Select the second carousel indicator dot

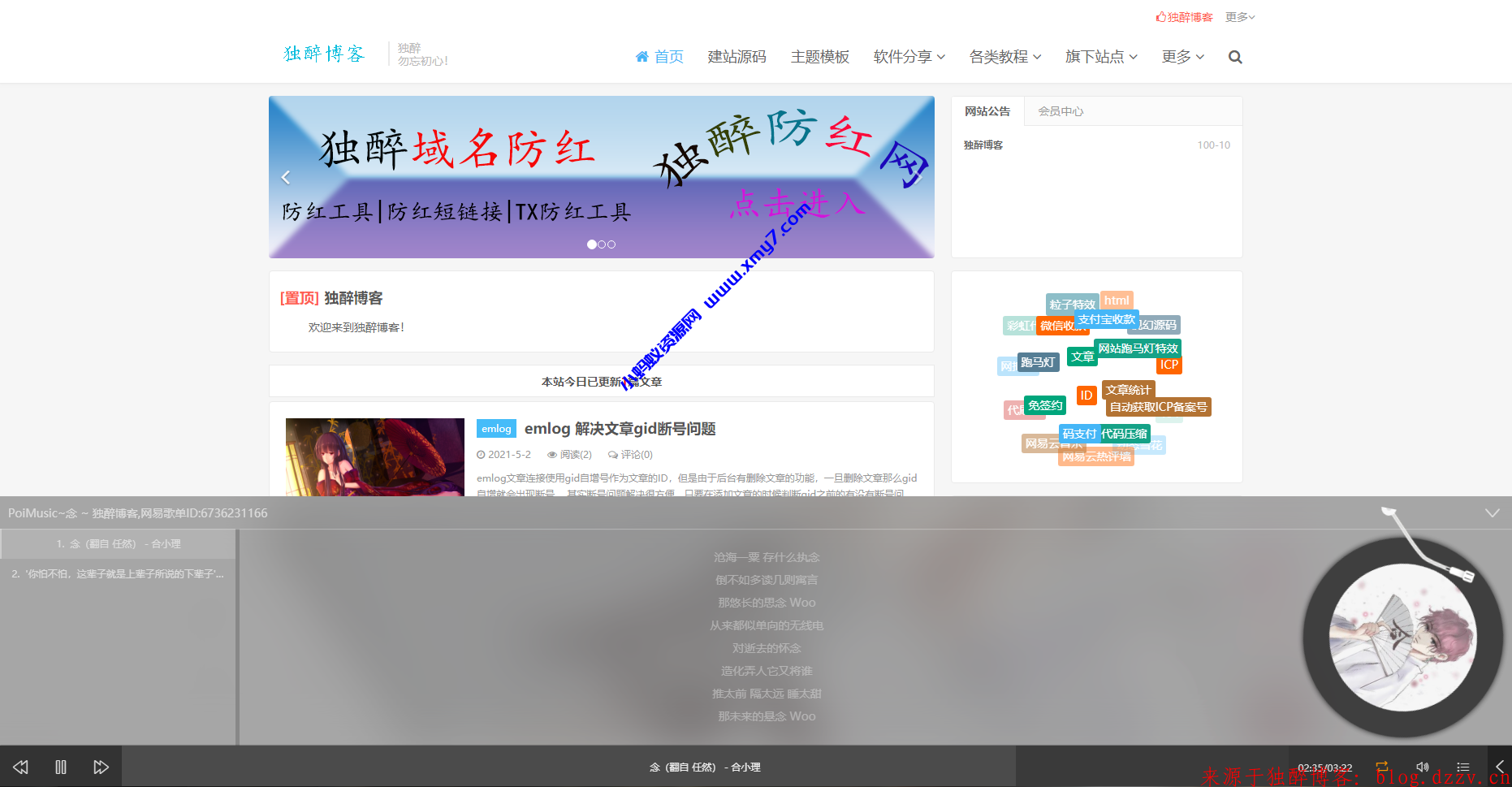(601, 244)
